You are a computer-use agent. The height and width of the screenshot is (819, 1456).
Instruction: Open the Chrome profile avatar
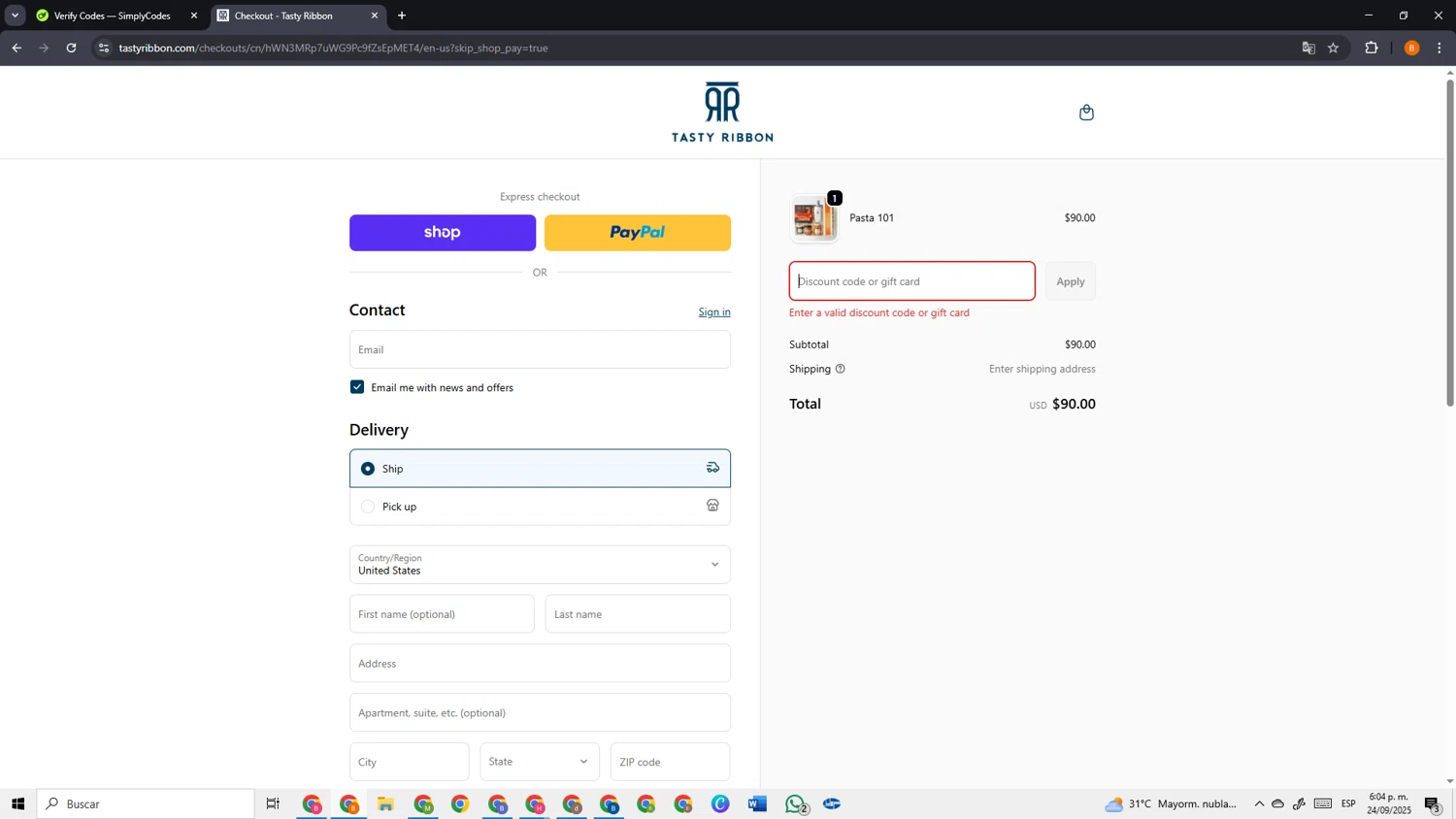(x=1411, y=48)
